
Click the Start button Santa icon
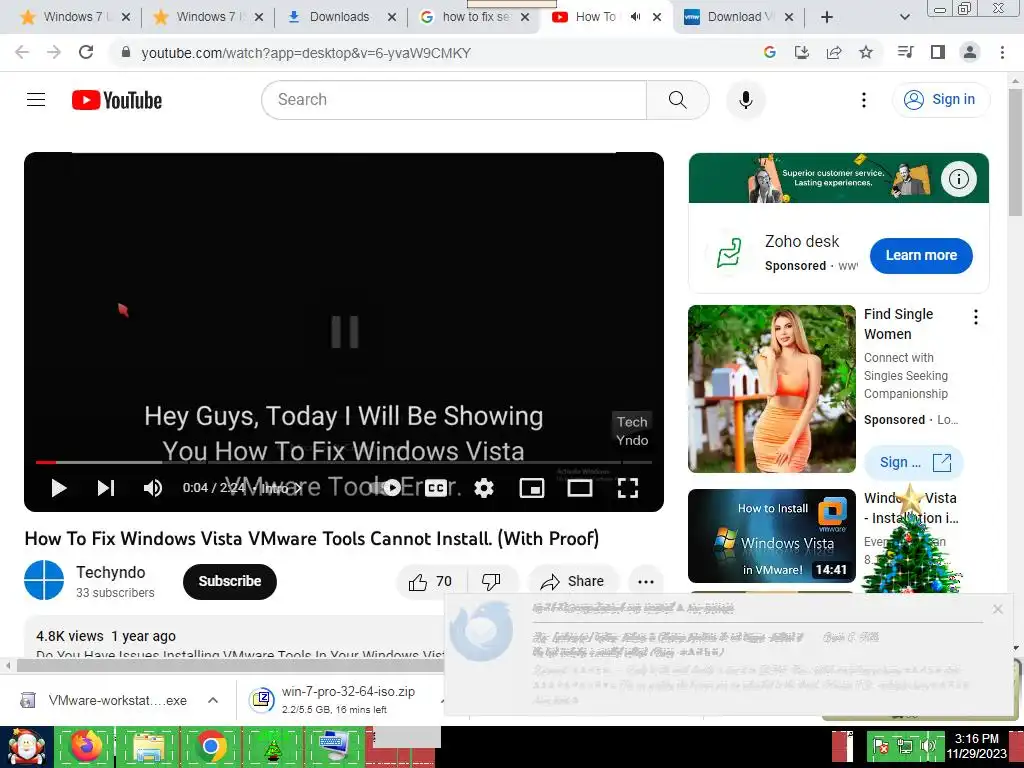pos(26,746)
